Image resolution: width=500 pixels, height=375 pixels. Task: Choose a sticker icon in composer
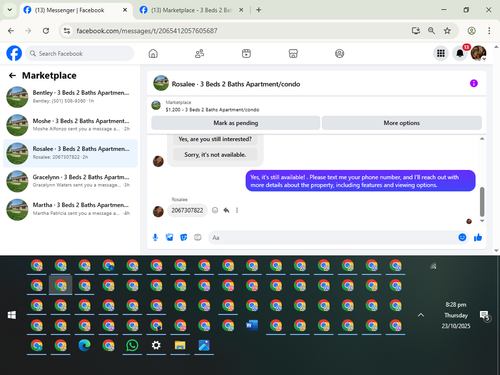pos(184,237)
